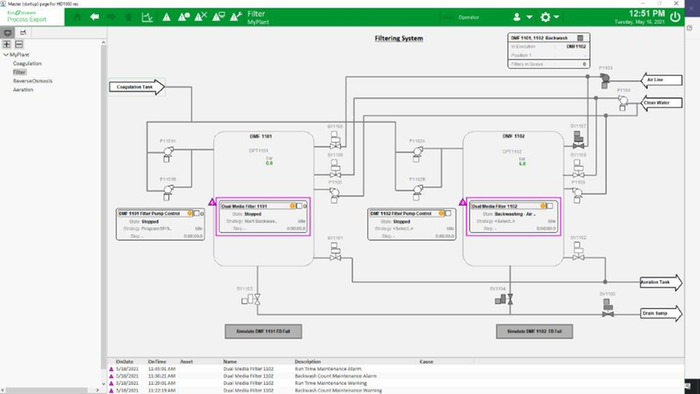
Task: Click the power/shutdown icon
Action: [x=675, y=17]
